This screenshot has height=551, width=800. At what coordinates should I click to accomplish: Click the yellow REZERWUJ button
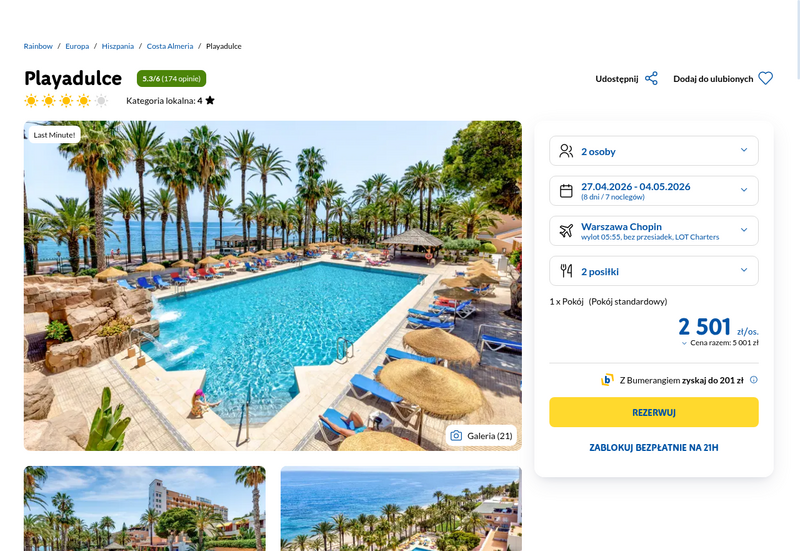(x=654, y=412)
